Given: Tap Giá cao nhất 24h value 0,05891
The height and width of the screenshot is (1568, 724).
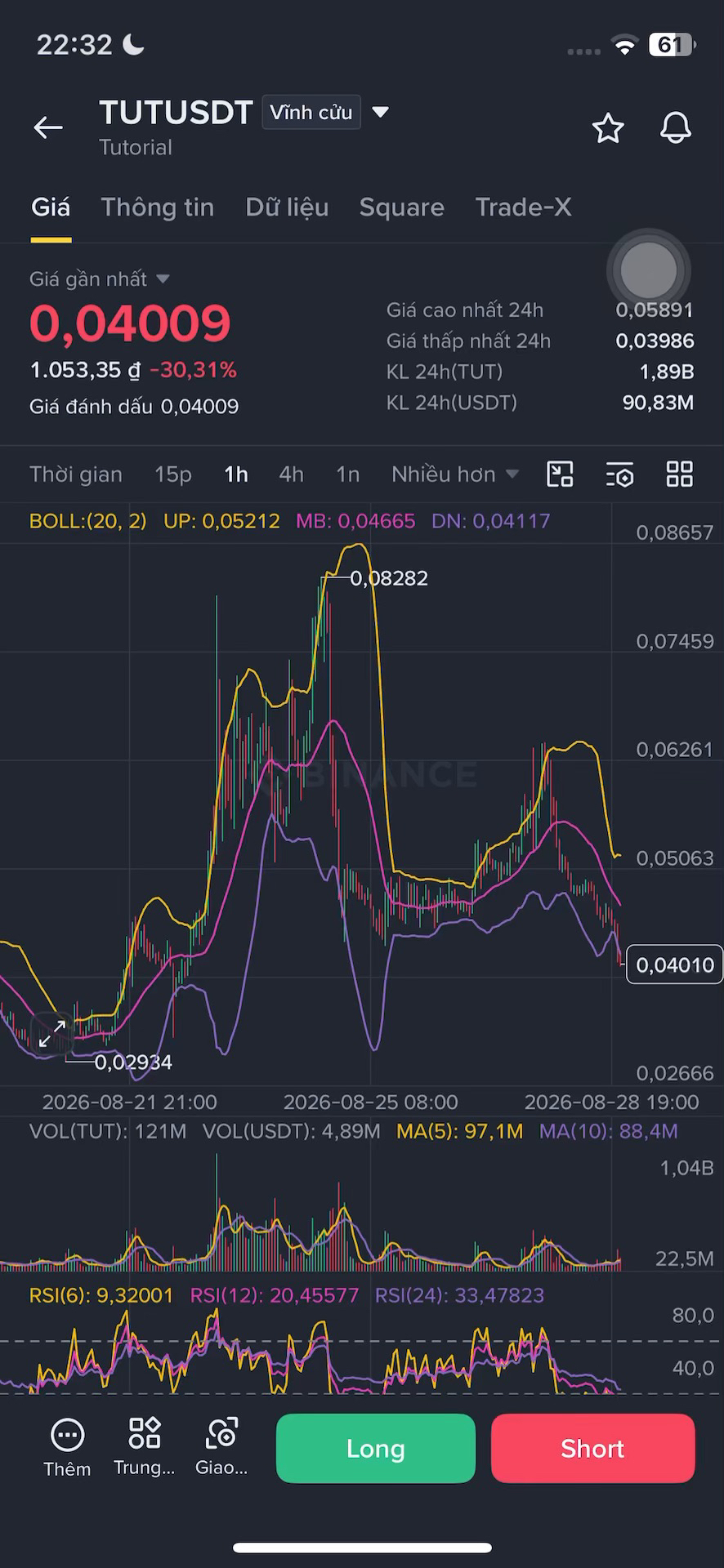Looking at the screenshot, I should click(655, 310).
